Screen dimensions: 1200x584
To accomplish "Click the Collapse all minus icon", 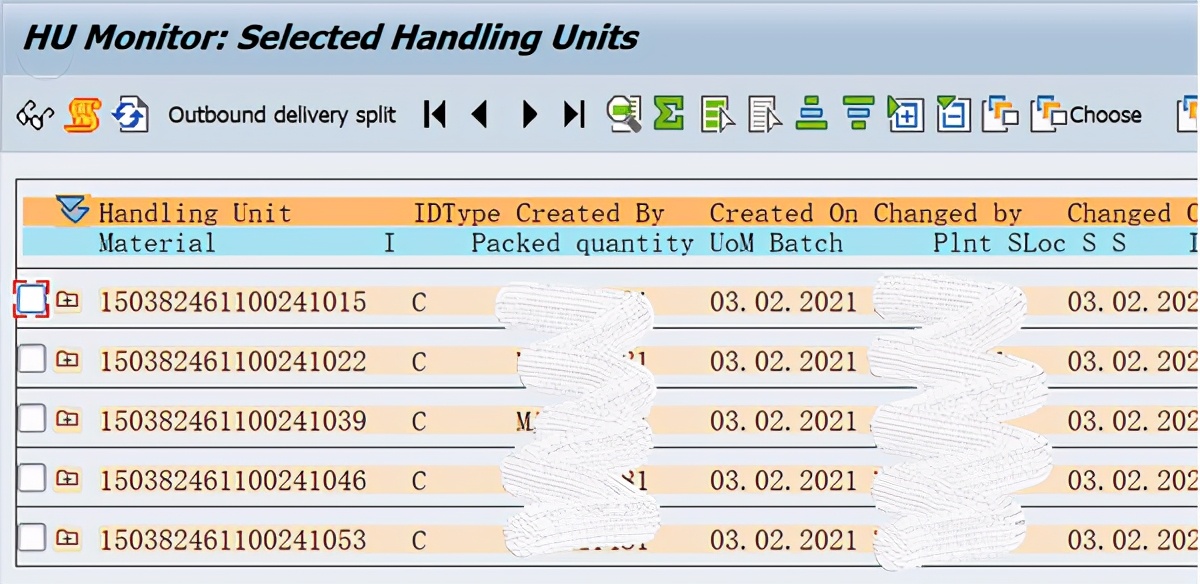I will [953, 114].
